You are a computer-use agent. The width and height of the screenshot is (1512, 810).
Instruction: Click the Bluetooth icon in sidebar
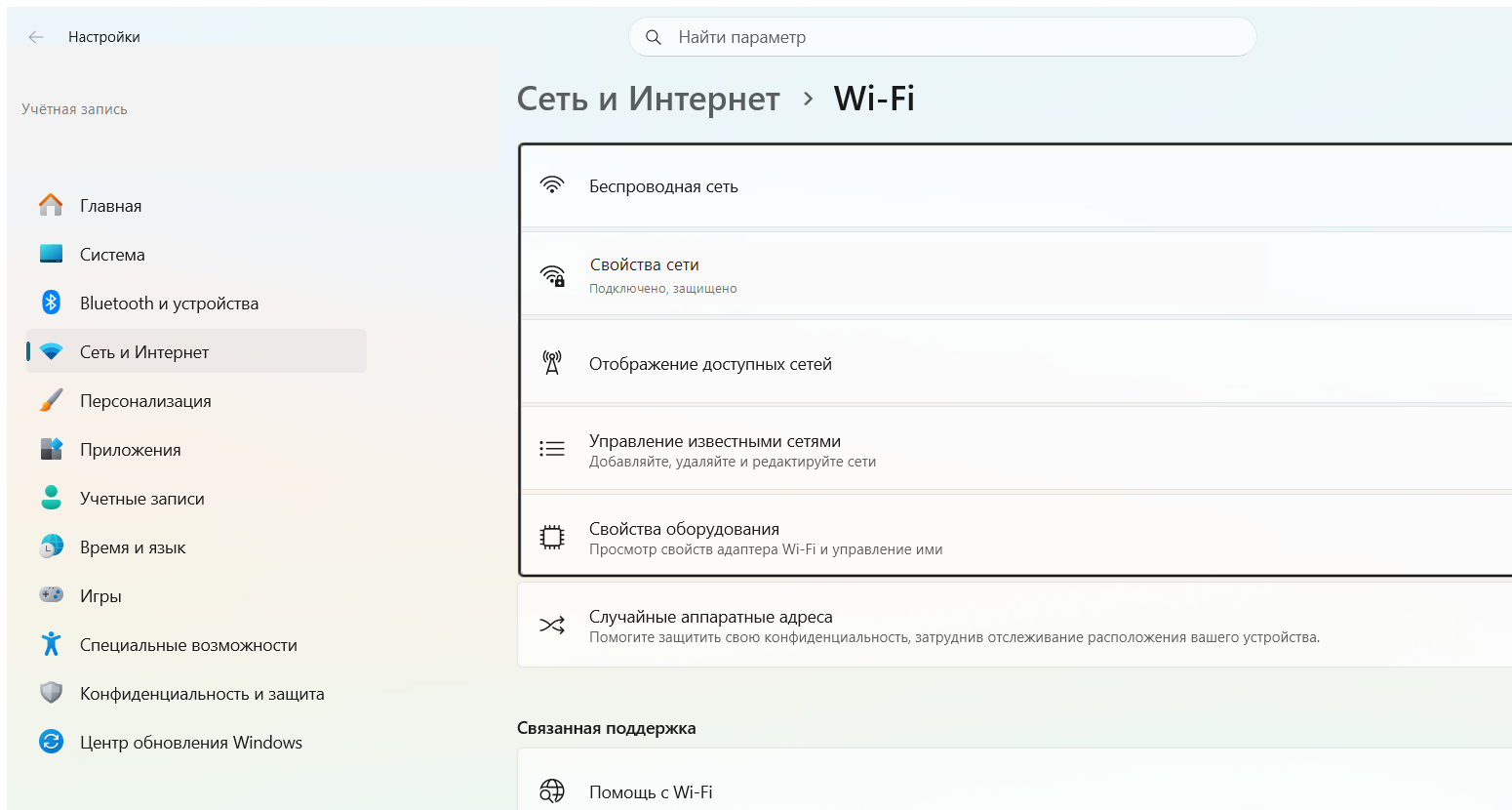point(51,303)
